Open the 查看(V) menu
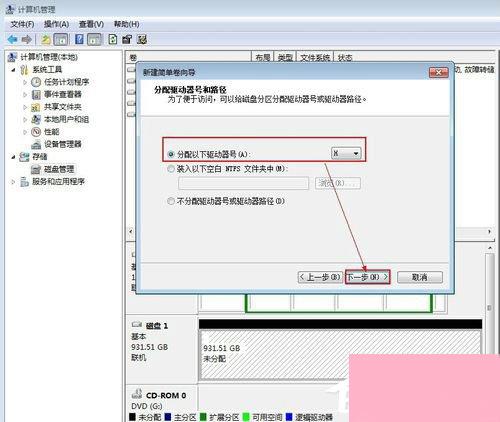The width and height of the screenshot is (500, 422). tap(91, 24)
